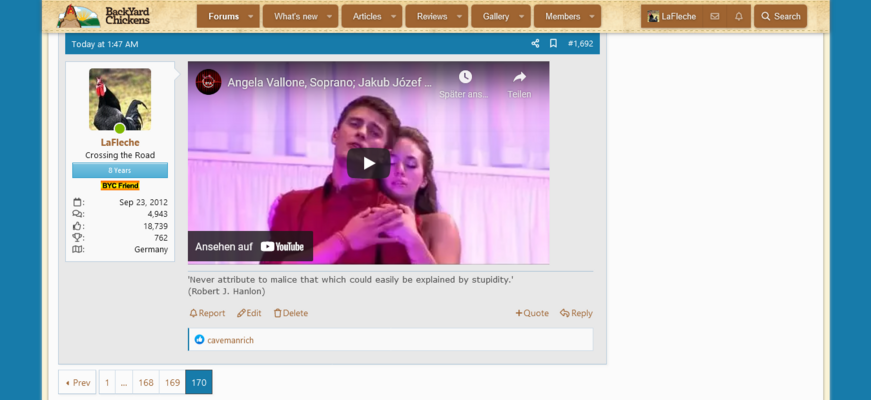Delete this post
The image size is (871, 400).
pos(291,313)
